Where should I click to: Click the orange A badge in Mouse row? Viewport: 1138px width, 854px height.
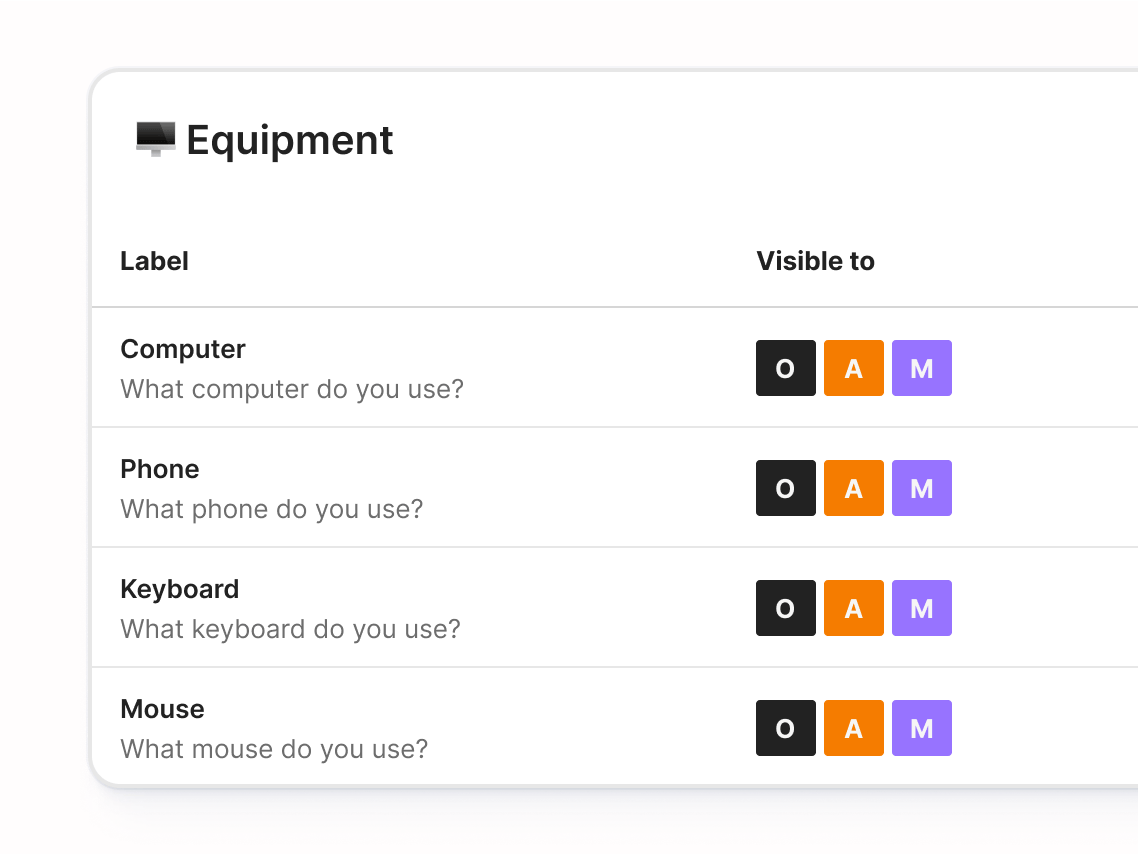tap(853, 728)
